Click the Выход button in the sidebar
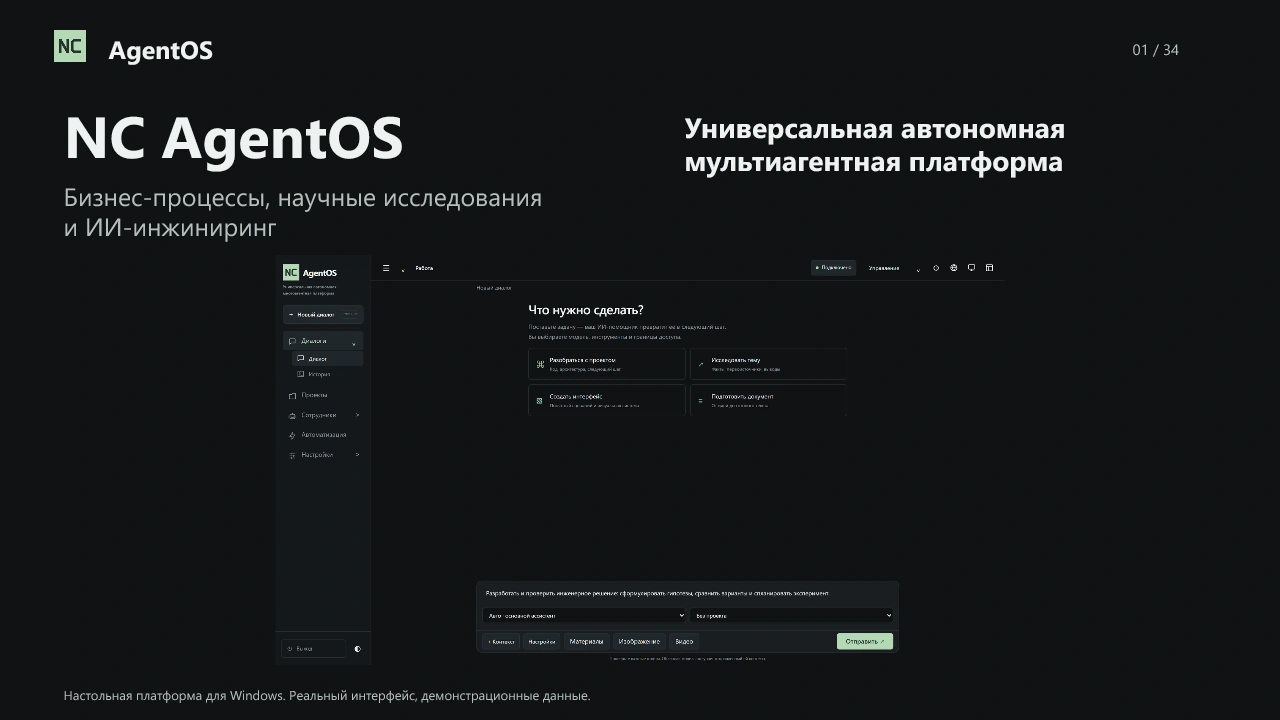 (x=313, y=649)
